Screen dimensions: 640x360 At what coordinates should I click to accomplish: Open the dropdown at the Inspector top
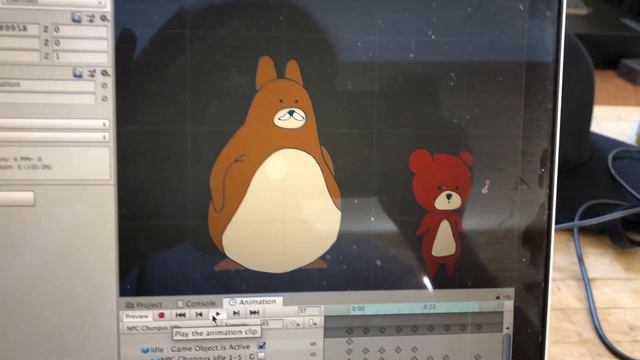click(53, 3)
